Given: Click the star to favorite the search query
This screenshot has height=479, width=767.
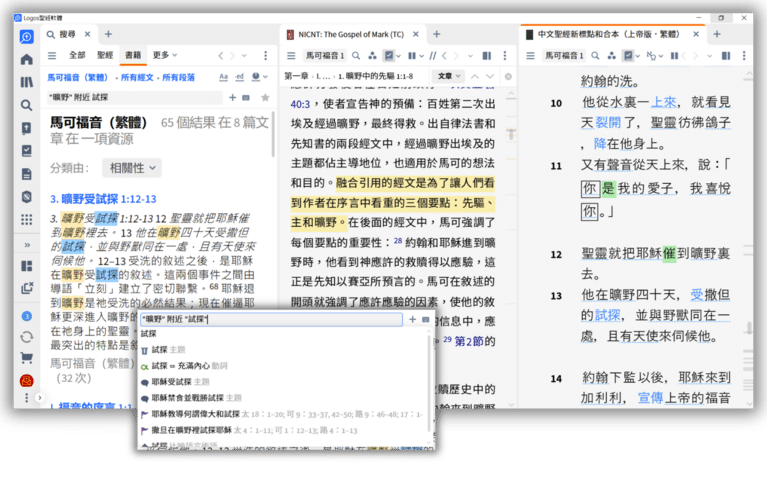Looking at the screenshot, I should click(265, 97).
